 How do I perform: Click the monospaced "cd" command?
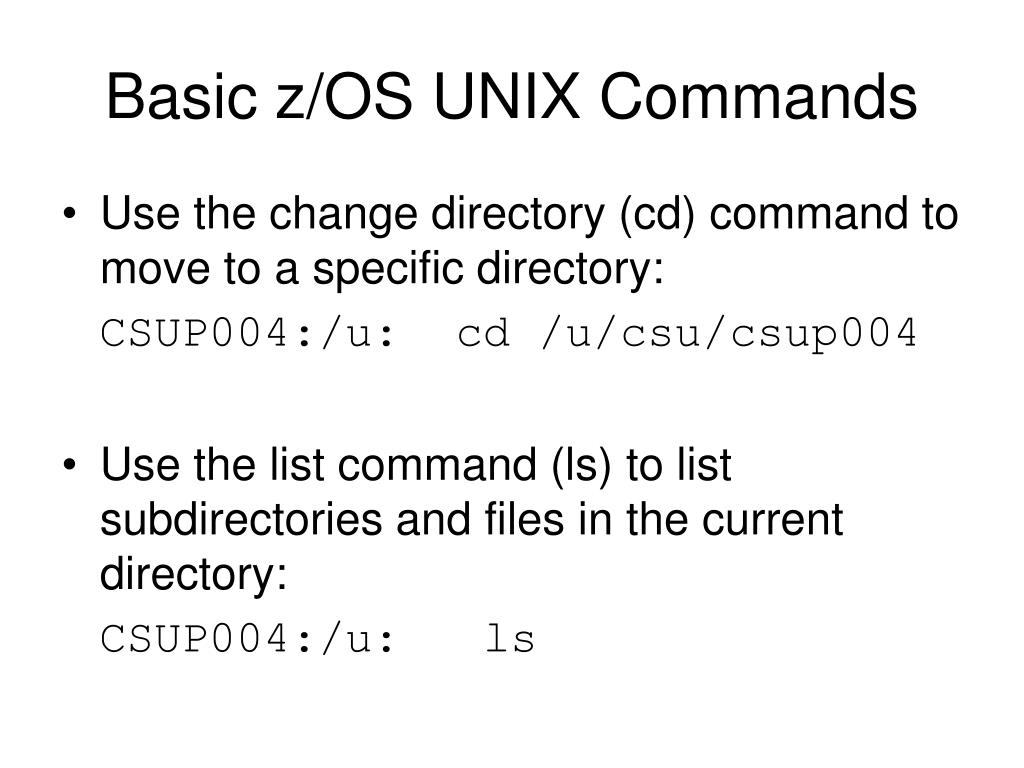pyautogui.click(x=484, y=335)
